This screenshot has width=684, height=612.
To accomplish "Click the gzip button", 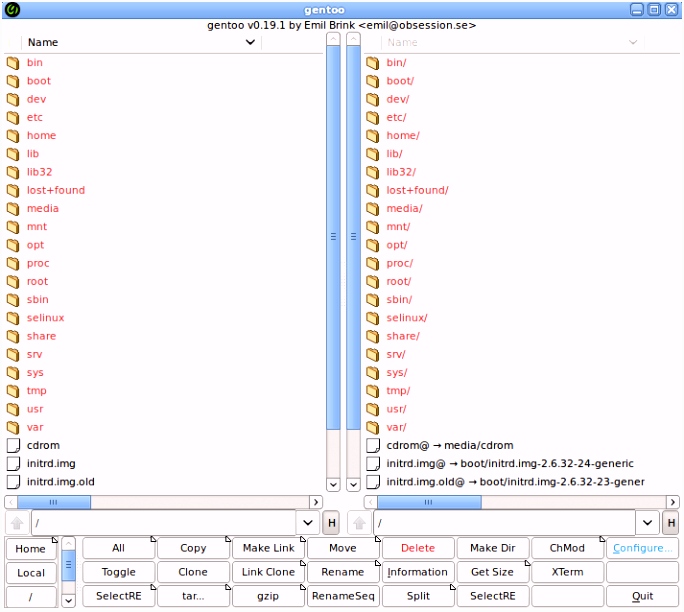I will click(x=268, y=596).
